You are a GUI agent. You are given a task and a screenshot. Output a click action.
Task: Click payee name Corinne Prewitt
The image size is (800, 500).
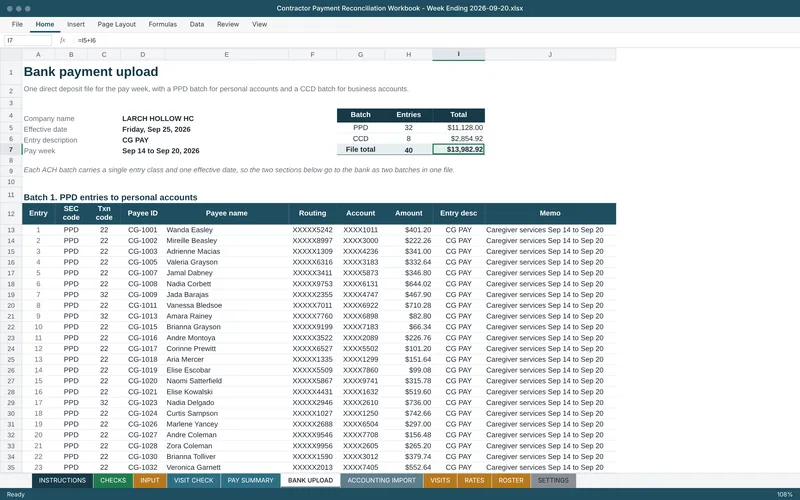coord(191,348)
